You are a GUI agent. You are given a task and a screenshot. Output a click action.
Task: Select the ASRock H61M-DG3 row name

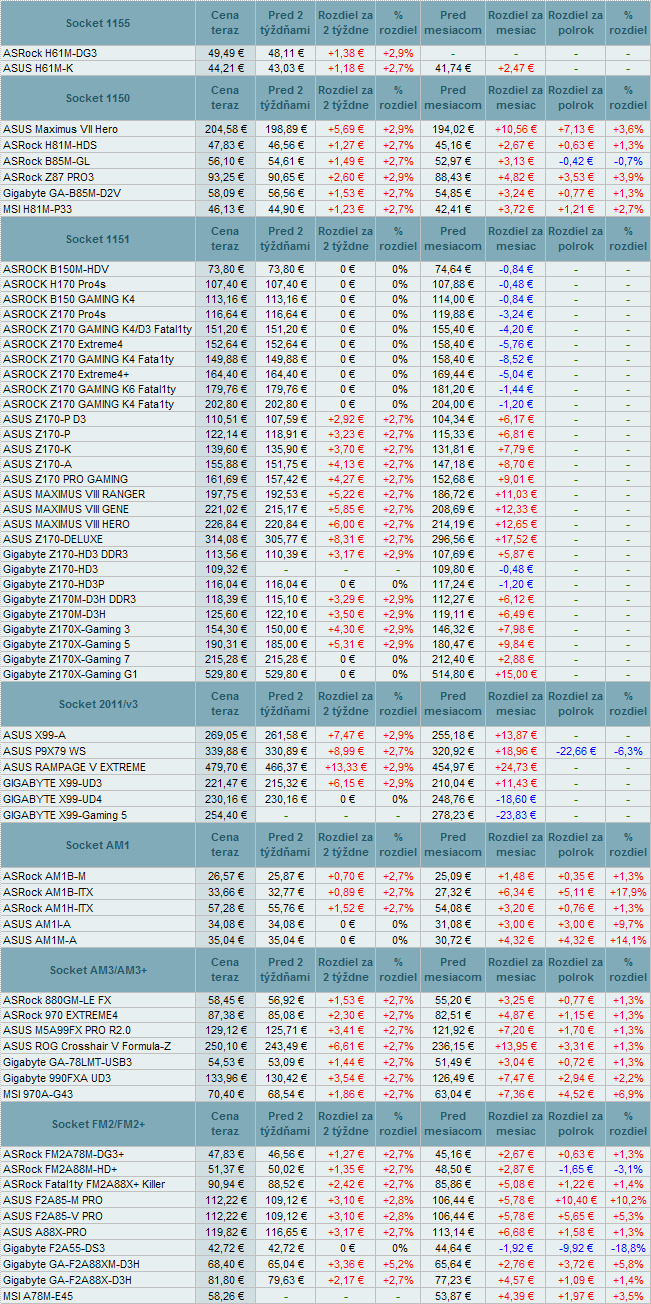tap(50, 53)
